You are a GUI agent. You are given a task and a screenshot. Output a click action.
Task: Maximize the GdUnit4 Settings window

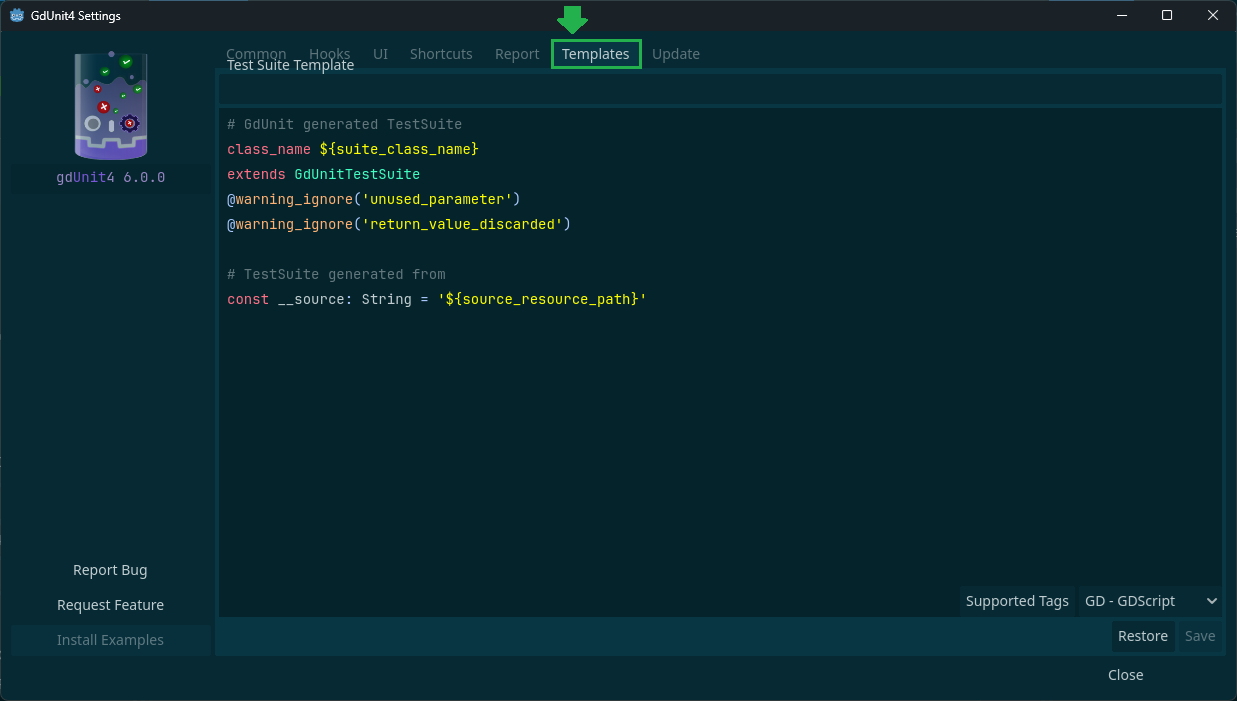[1167, 15]
